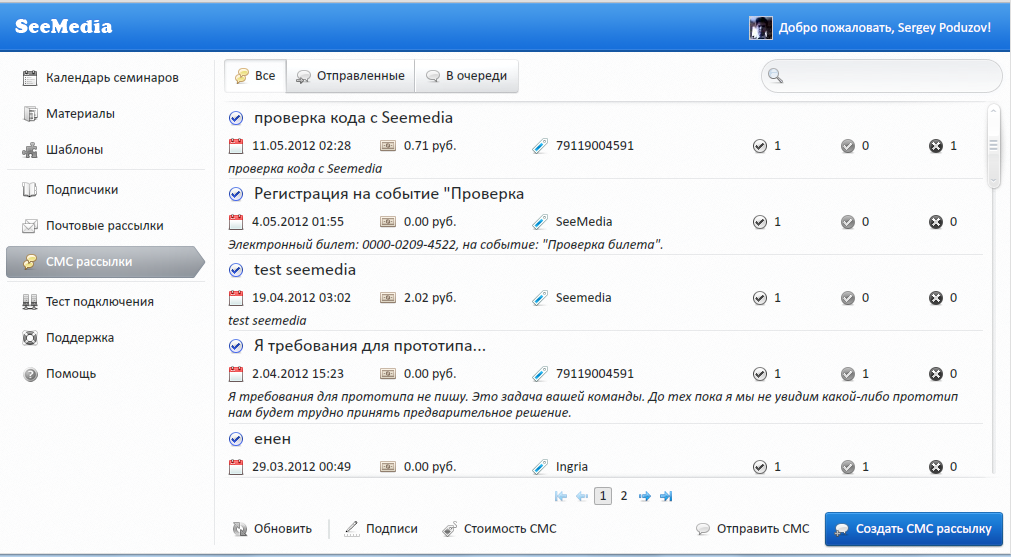Open message Я требования для прототипа...
The width and height of the screenshot is (1011, 557).
(370, 346)
